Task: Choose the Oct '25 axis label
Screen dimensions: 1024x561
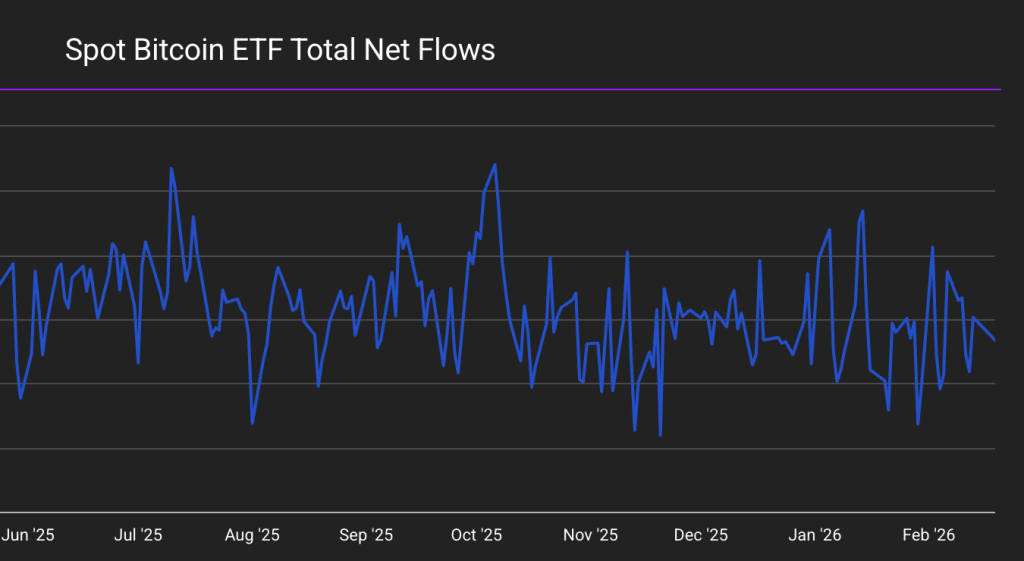Action: [x=476, y=535]
